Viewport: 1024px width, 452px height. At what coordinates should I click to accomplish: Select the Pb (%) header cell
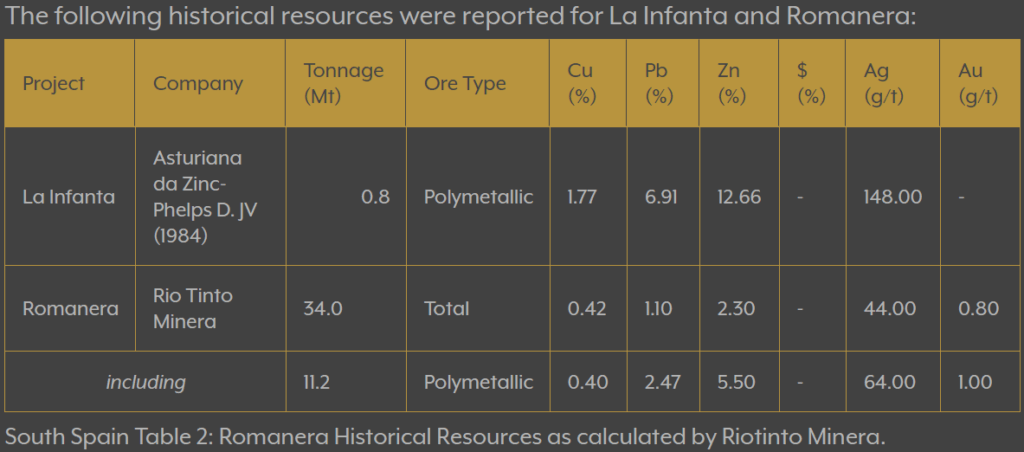[x=660, y=84]
